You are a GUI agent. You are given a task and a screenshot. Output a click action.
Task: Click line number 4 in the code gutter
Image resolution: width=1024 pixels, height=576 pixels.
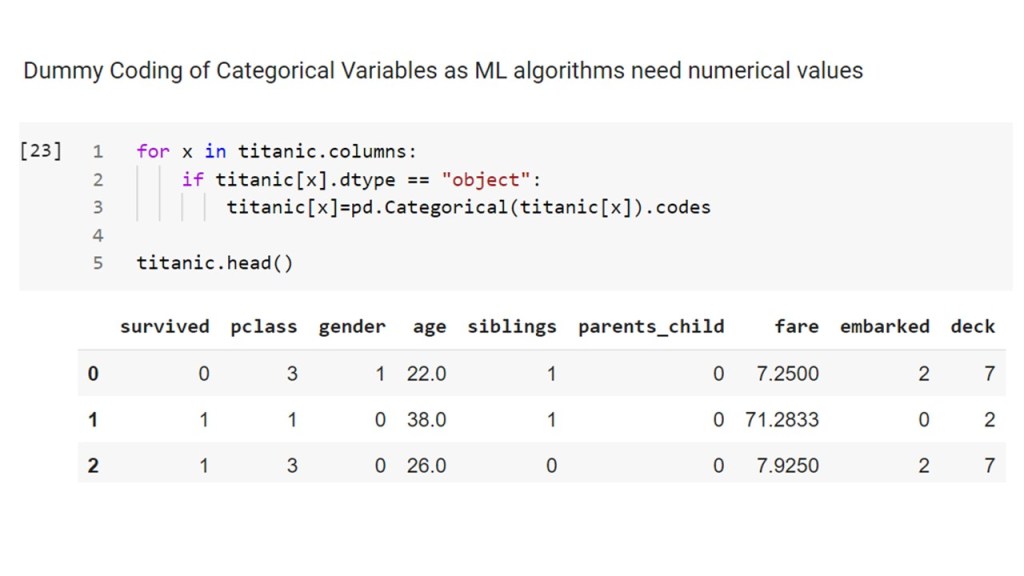pyautogui.click(x=97, y=236)
